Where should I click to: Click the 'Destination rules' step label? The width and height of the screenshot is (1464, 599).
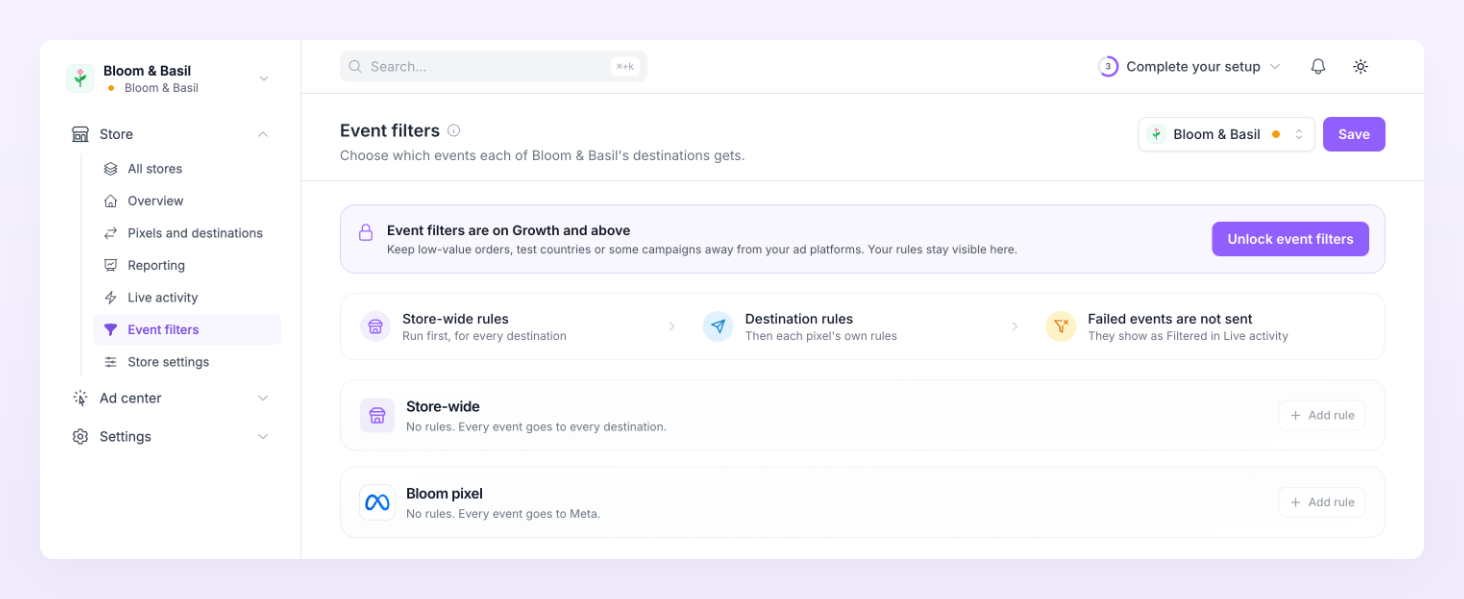[x=799, y=319]
